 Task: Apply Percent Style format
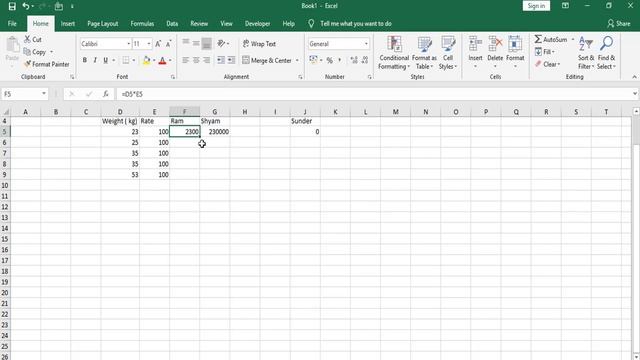coord(329,60)
